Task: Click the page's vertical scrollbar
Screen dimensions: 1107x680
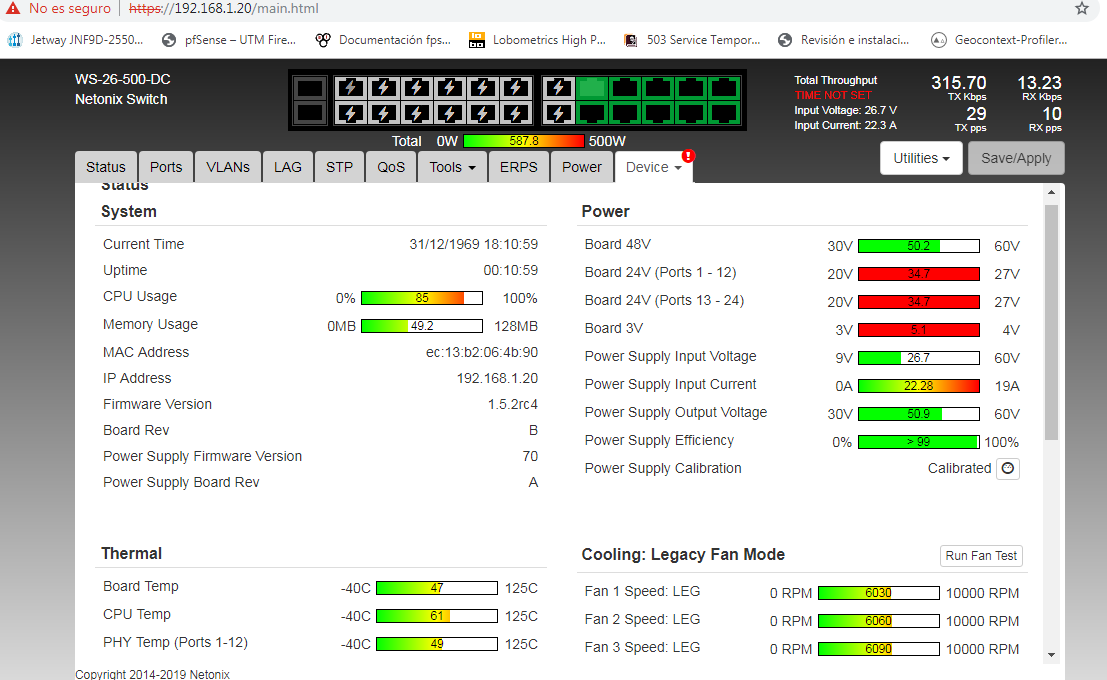Action: 1050,320
